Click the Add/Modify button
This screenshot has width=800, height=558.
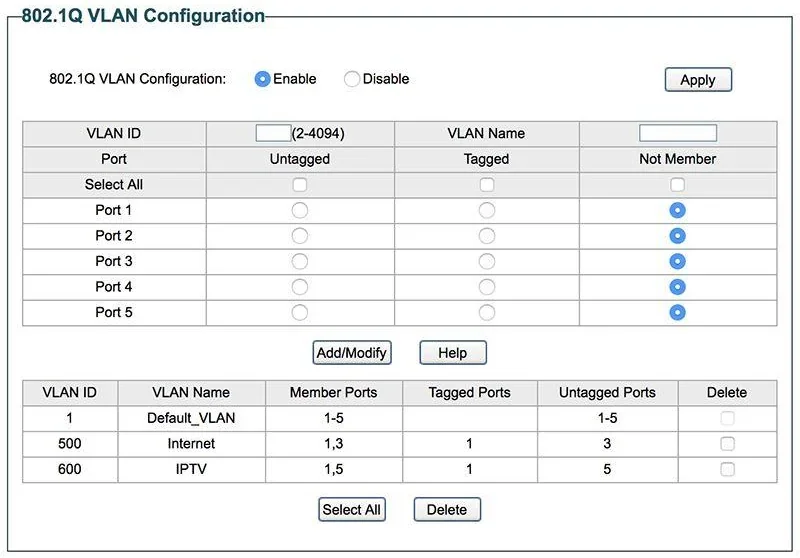click(x=352, y=352)
